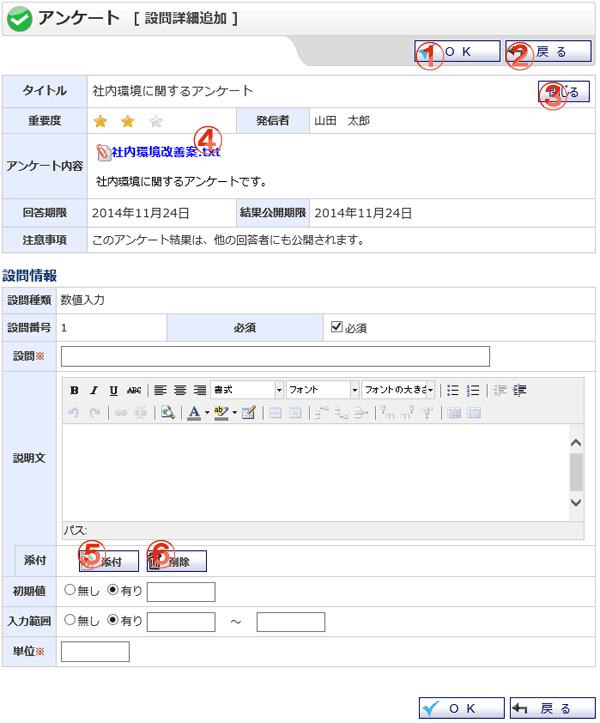Image resolution: width=600 pixels, height=723 pixels.
Task: Toggle the 必須 checkbox
Action: pyautogui.click(x=337, y=326)
